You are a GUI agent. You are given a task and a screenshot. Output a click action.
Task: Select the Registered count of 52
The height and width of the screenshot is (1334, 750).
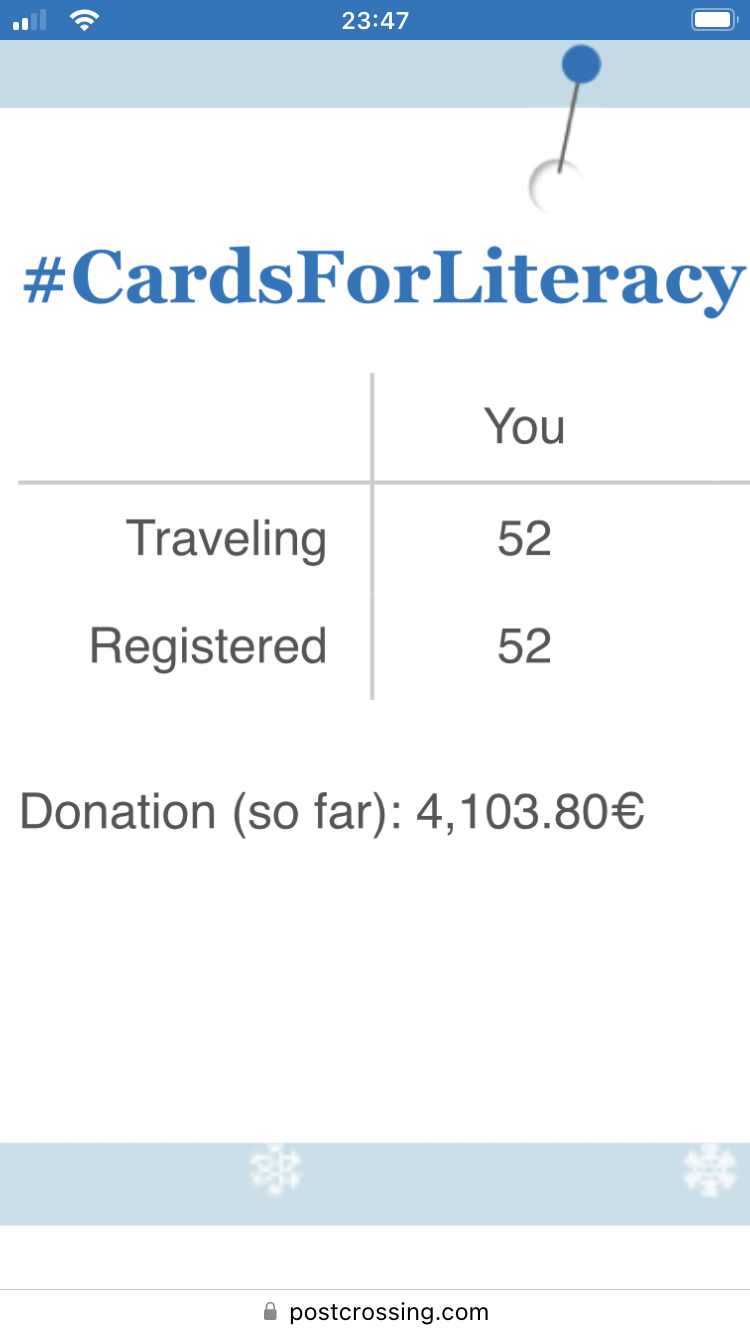pyautogui.click(x=525, y=646)
